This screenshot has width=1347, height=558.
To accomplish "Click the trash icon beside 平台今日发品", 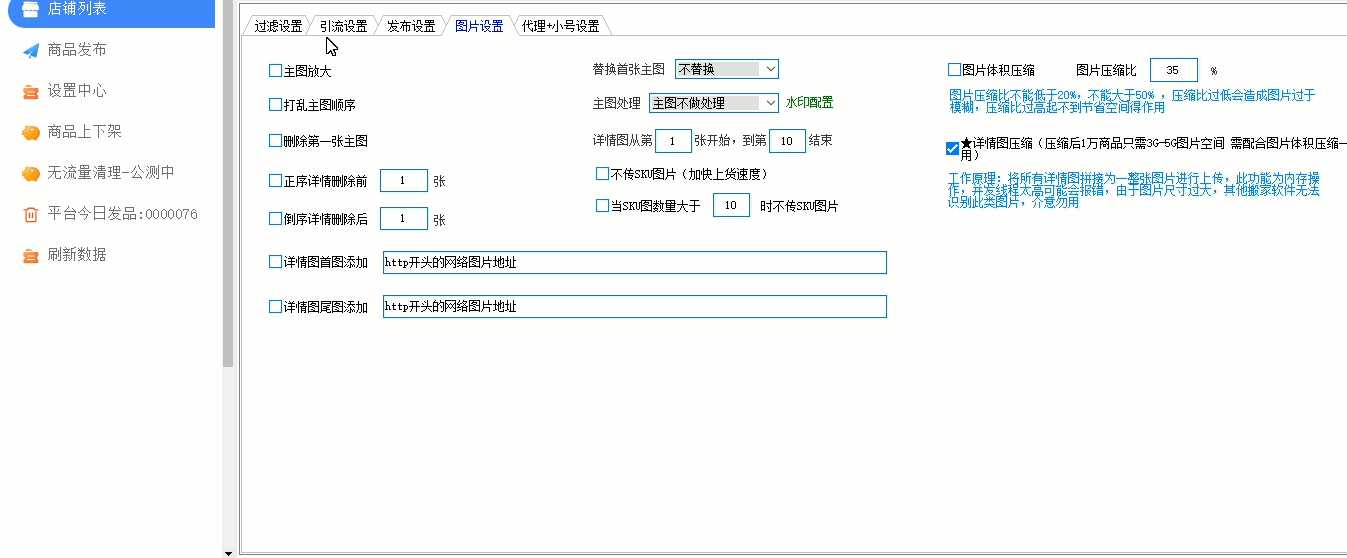I will (x=31, y=214).
